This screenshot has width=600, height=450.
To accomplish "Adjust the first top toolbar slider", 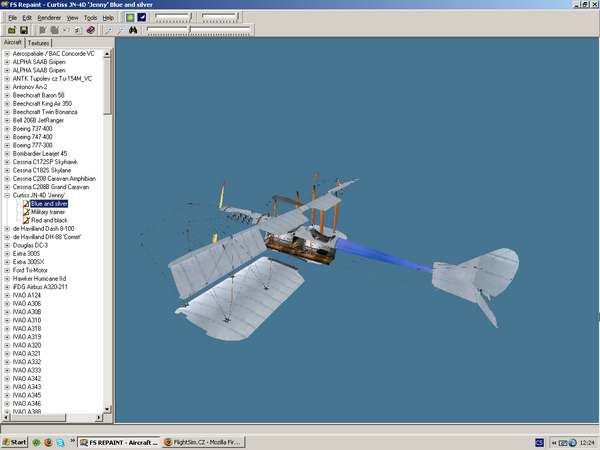I will pyautogui.click(x=173, y=17).
